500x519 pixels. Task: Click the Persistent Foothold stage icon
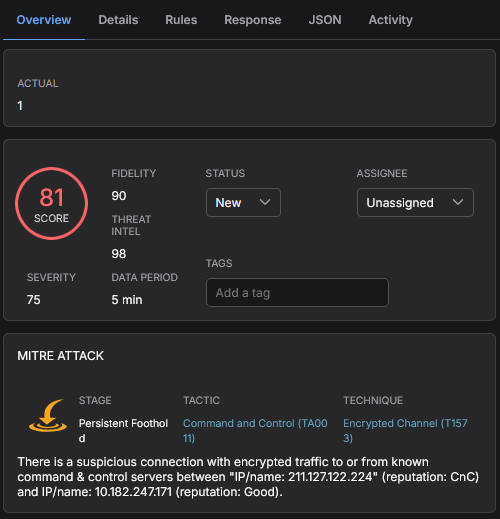48,415
